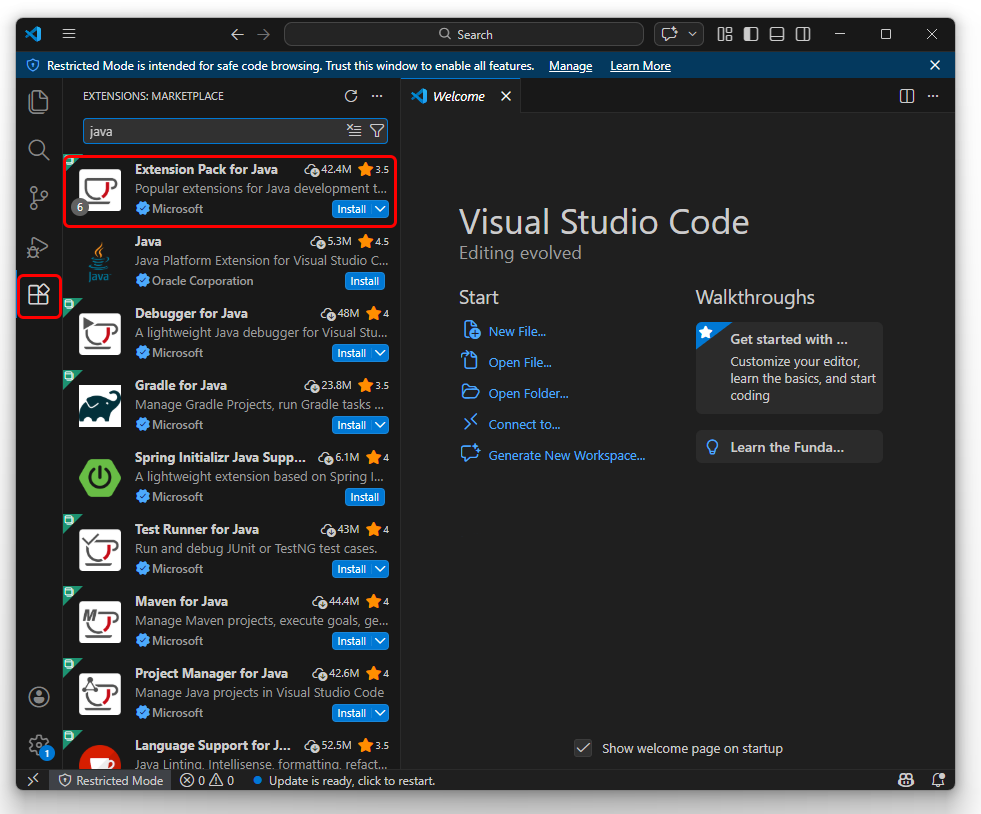Toggle Show welcome page on startup checkbox
The image size is (981, 814).
pyautogui.click(x=583, y=748)
